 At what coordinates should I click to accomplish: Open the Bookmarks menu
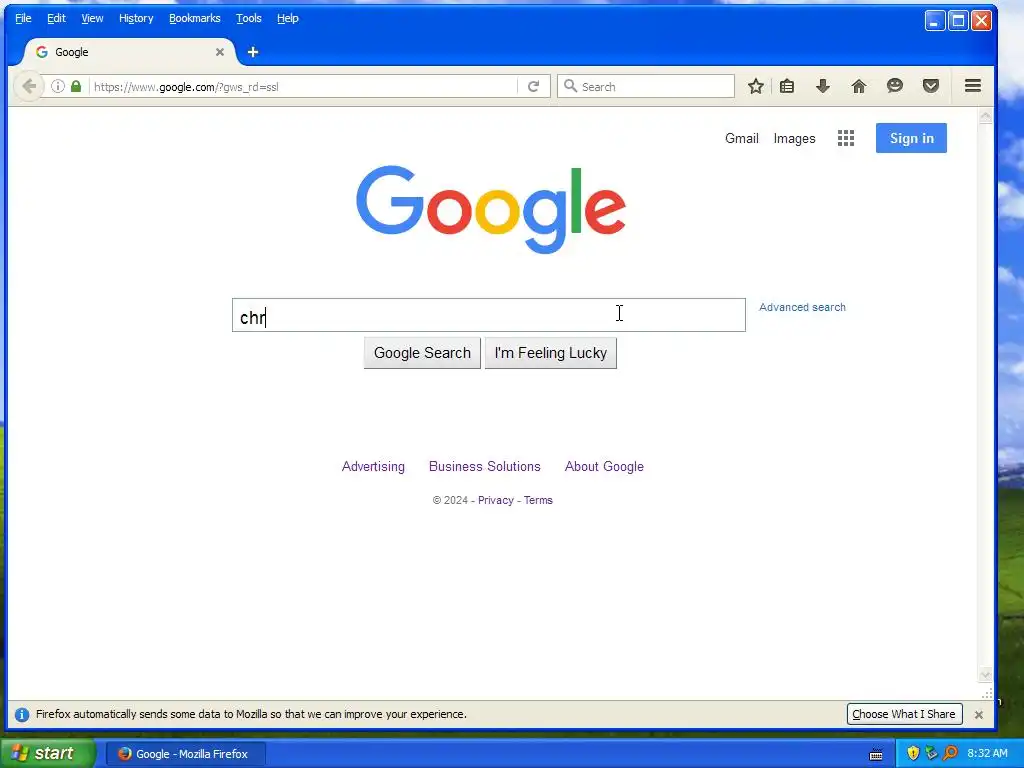[195, 18]
